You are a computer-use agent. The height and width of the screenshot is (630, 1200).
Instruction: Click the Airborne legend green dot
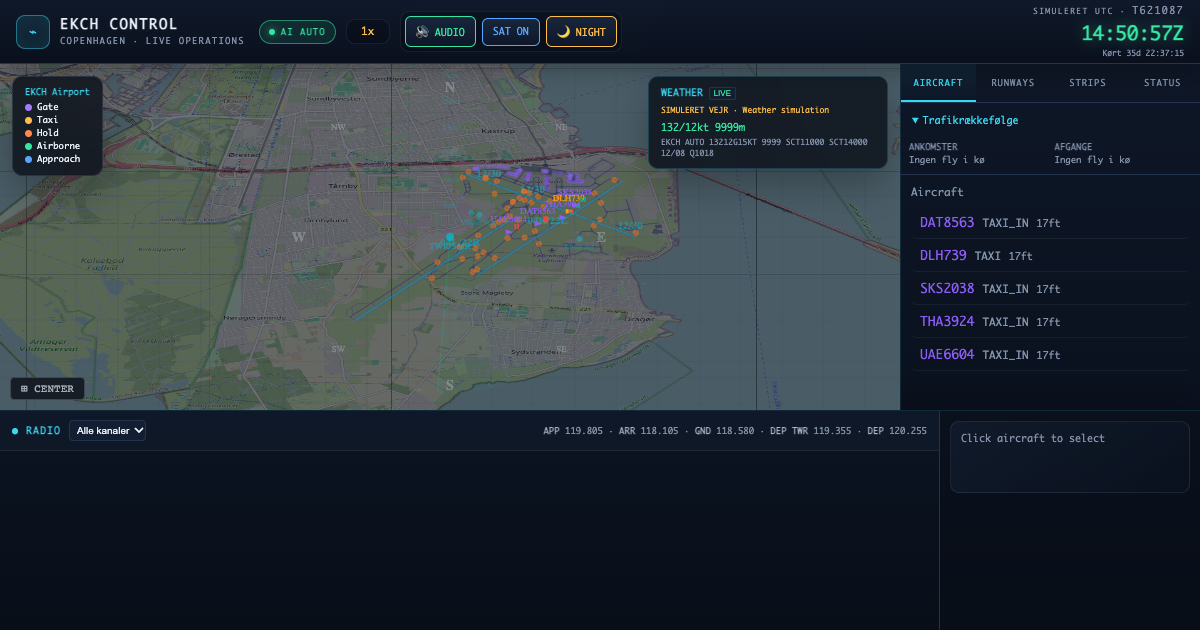pos(29,146)
